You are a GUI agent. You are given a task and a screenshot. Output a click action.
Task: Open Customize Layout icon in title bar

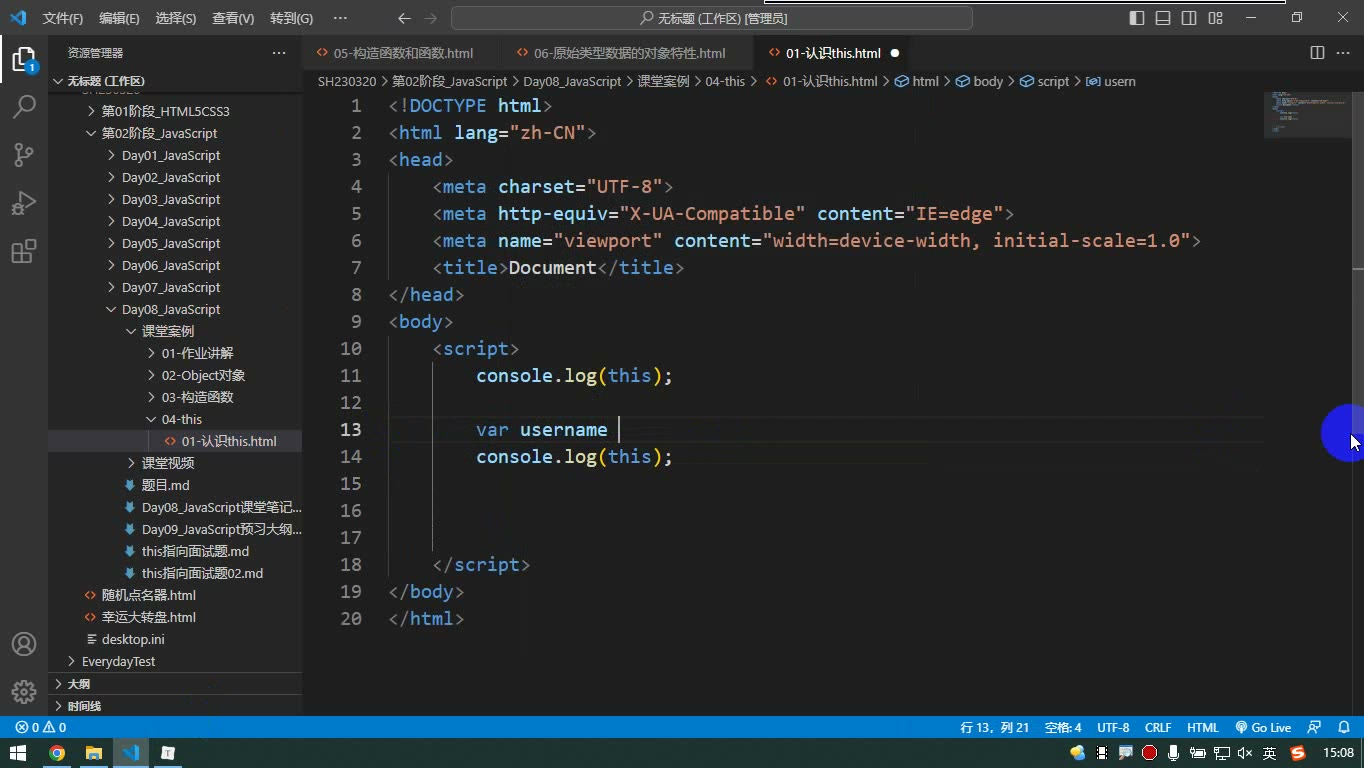[1215, 18]
